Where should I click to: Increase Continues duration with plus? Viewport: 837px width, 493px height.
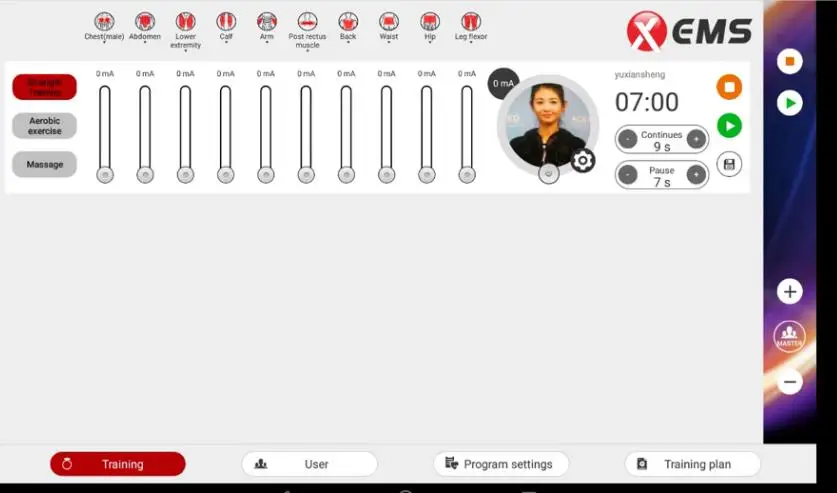(x=696, y=140)
